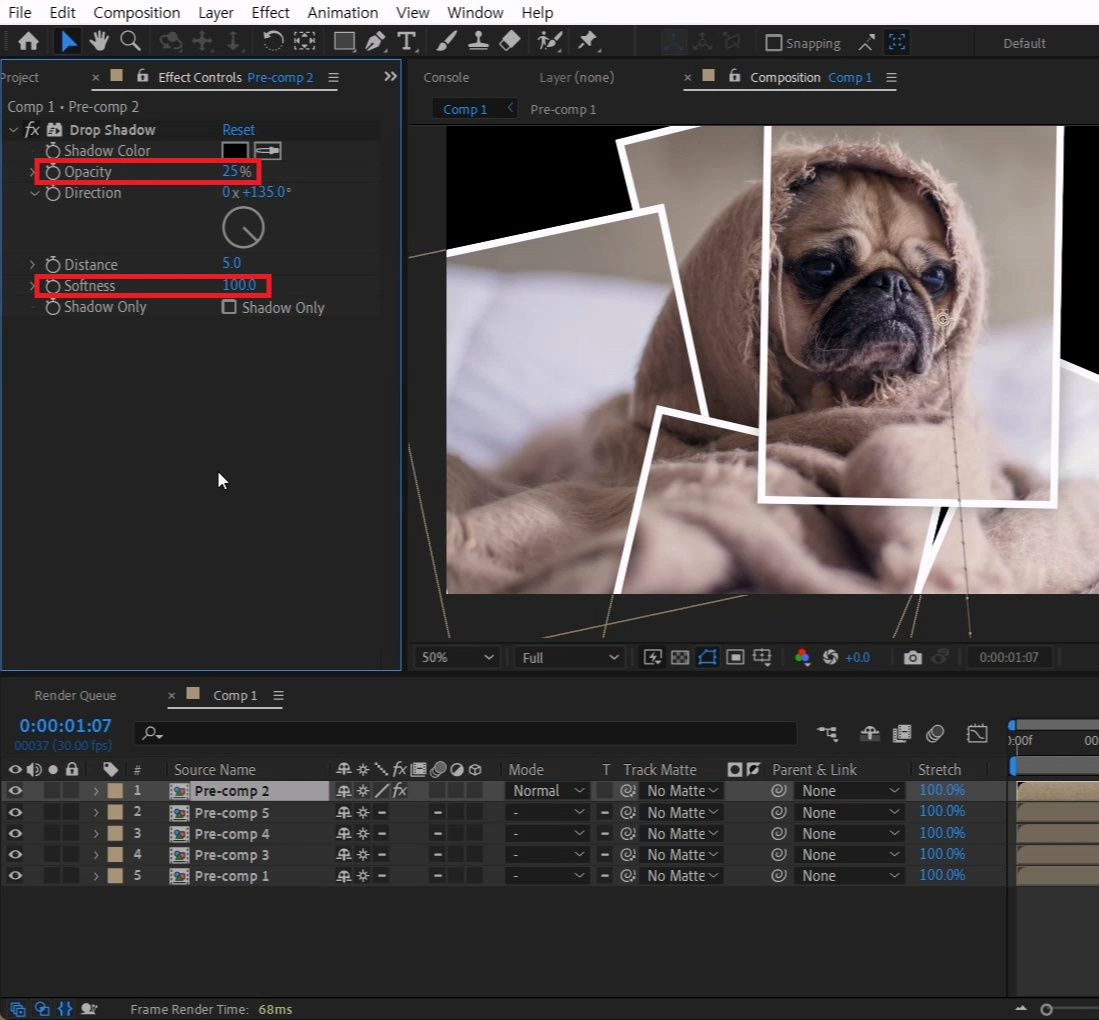
Task: Hide Pre-comp 1 layer eye
Action: pos(15,876)
